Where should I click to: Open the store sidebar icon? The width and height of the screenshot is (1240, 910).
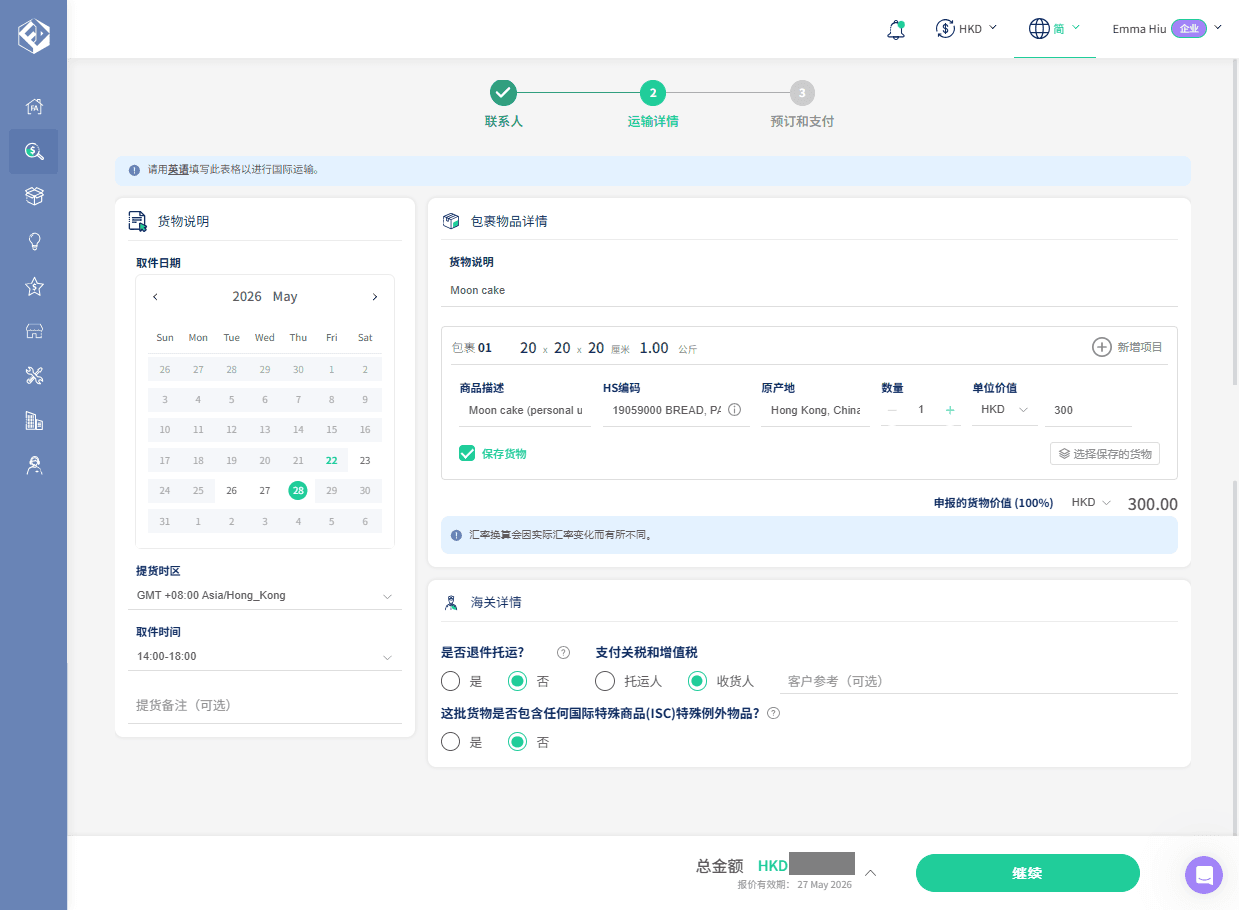click(34, 331)
